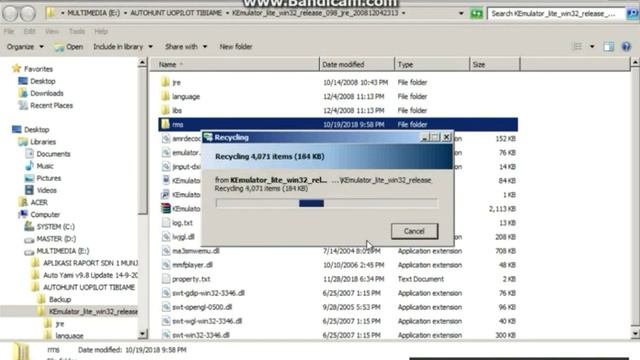Click navigation pane scroll down arrow
Screen dimensions: 640x360
pos(142,334)
